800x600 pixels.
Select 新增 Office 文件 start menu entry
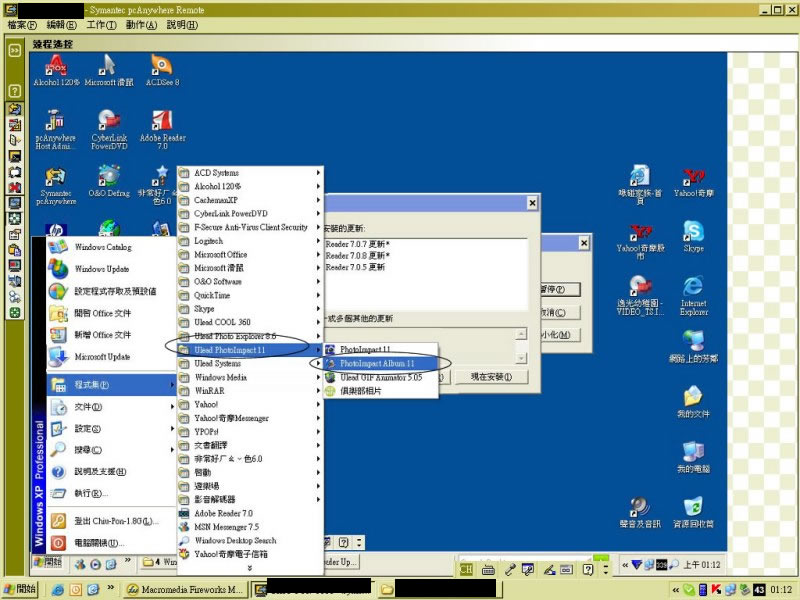tap(111, 335)
